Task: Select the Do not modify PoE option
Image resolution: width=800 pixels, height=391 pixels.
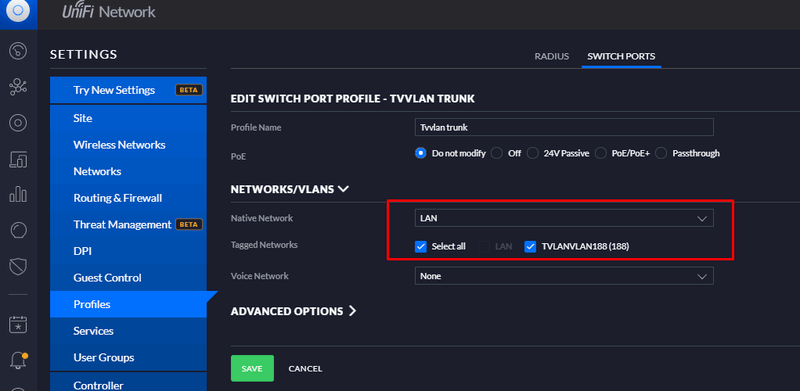Action: [x=420, y=153]
